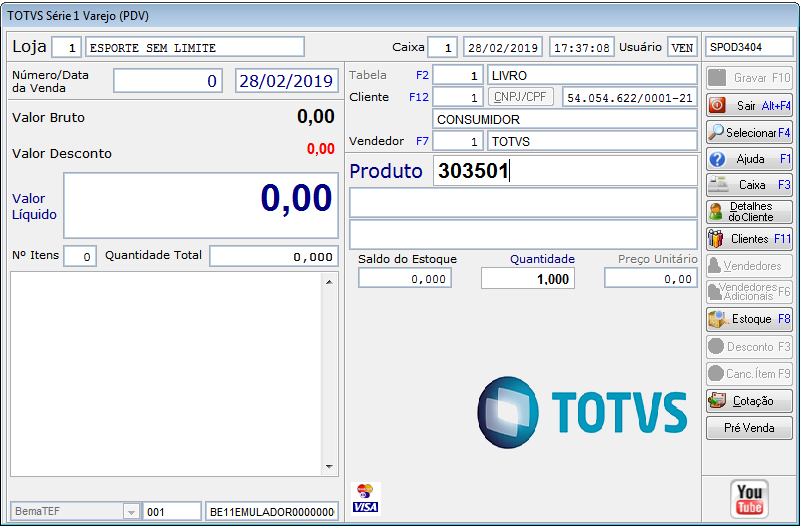Click the F7 shortcut label beside Vendedor

422,141
